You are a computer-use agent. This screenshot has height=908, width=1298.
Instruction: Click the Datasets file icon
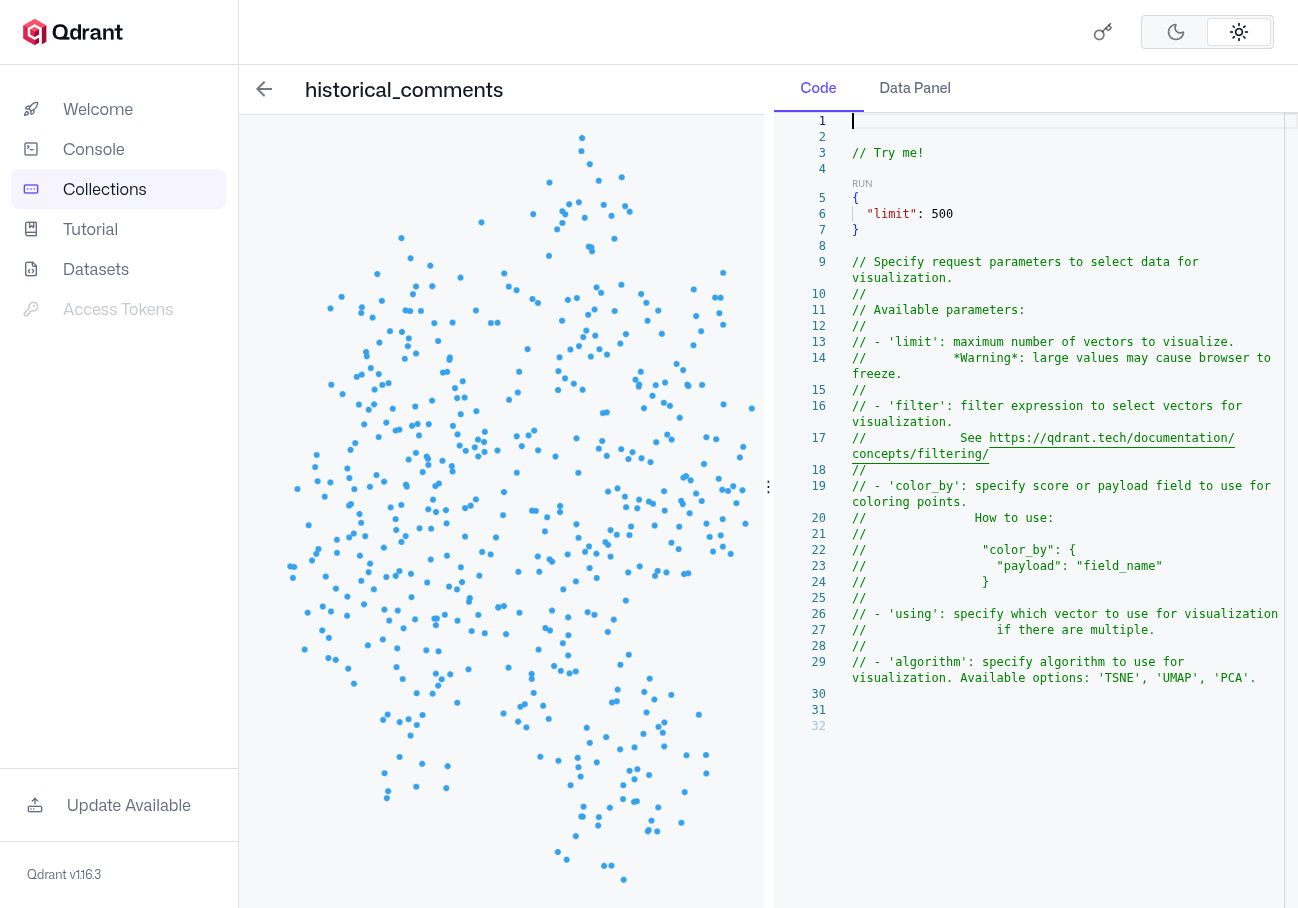click(x=31, y=269)
